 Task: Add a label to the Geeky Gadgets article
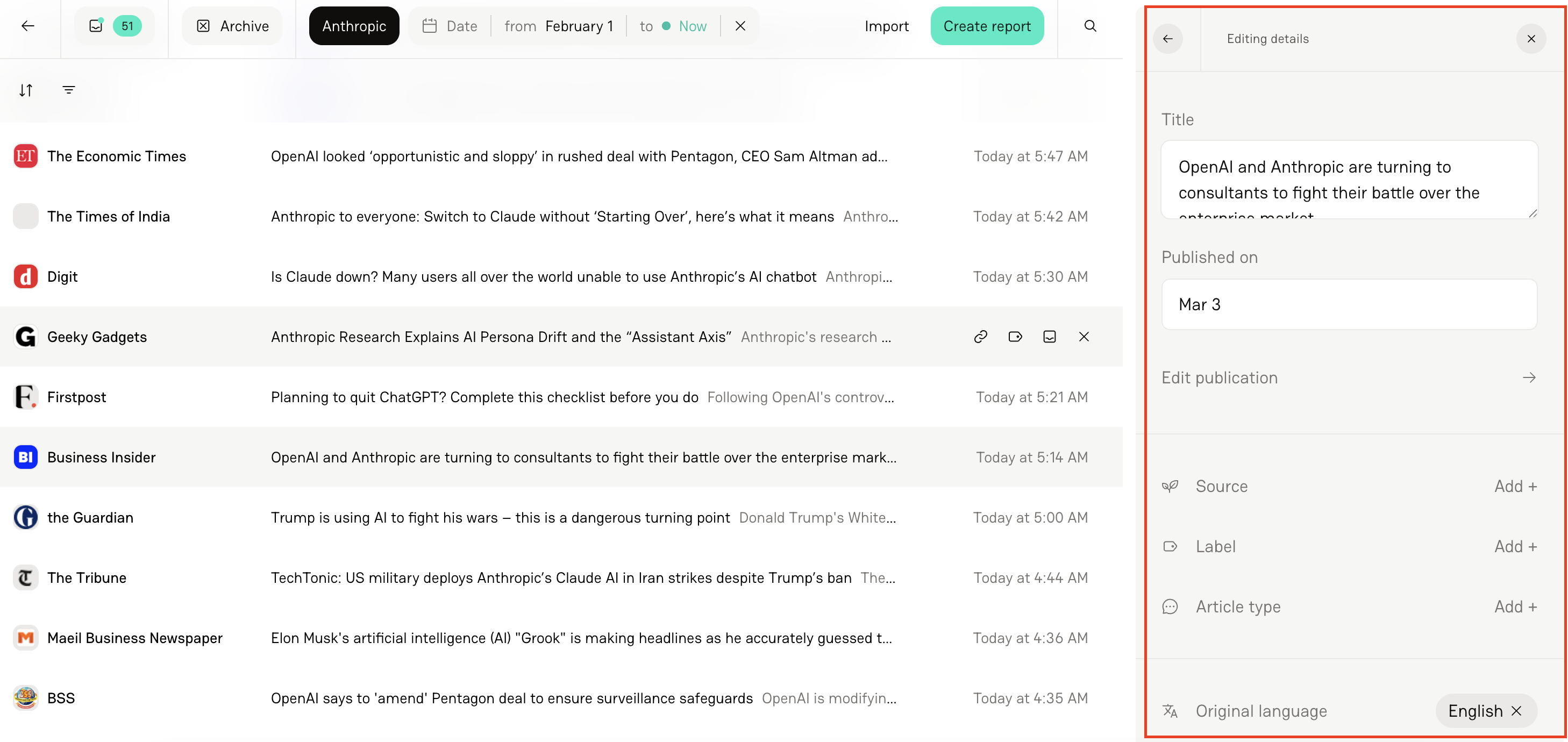point(1015,337)
